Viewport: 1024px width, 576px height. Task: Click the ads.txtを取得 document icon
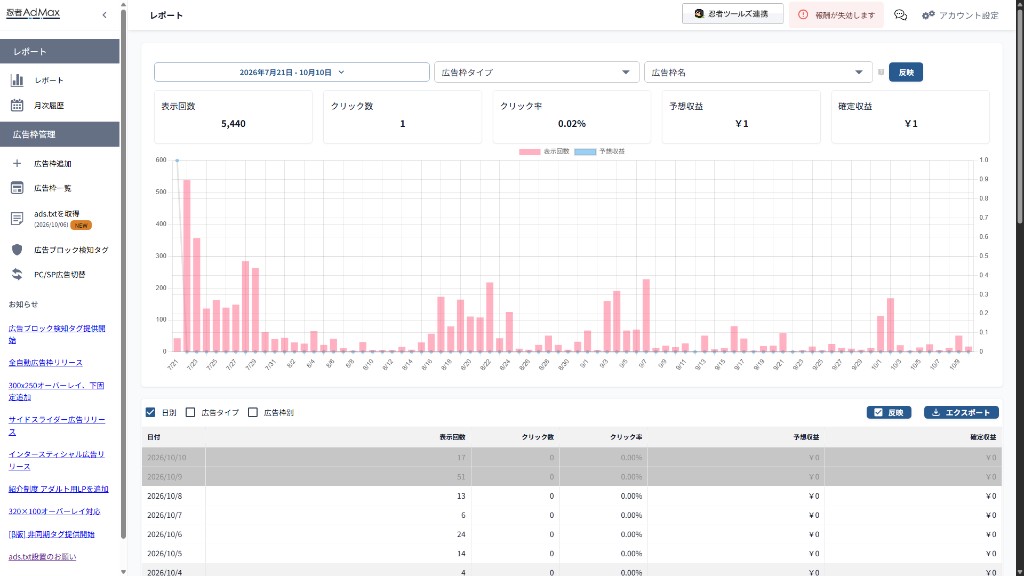point(17,219)
